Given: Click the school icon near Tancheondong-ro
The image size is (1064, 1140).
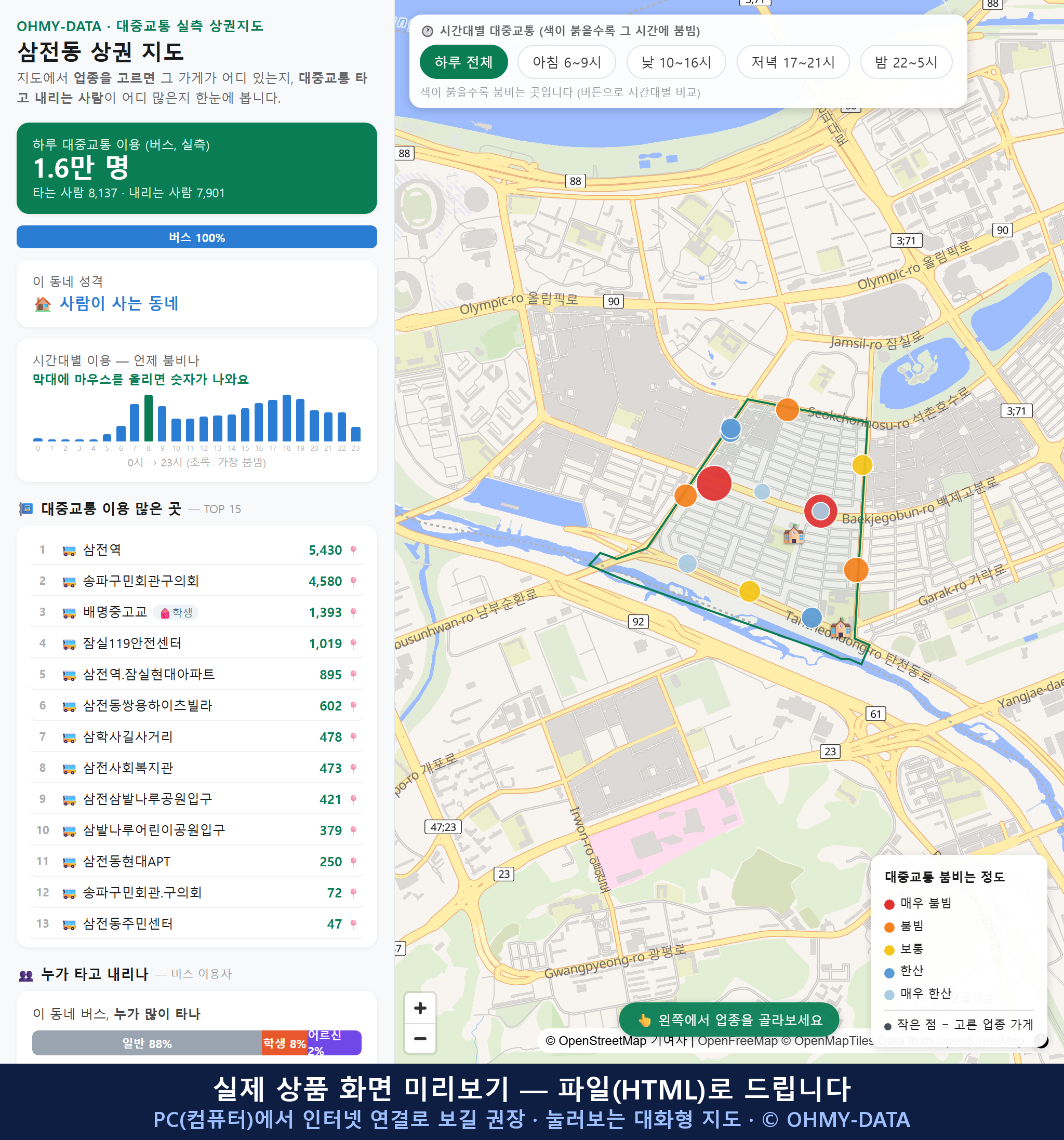Looking at the screenshot, I should tap(841, 628).
